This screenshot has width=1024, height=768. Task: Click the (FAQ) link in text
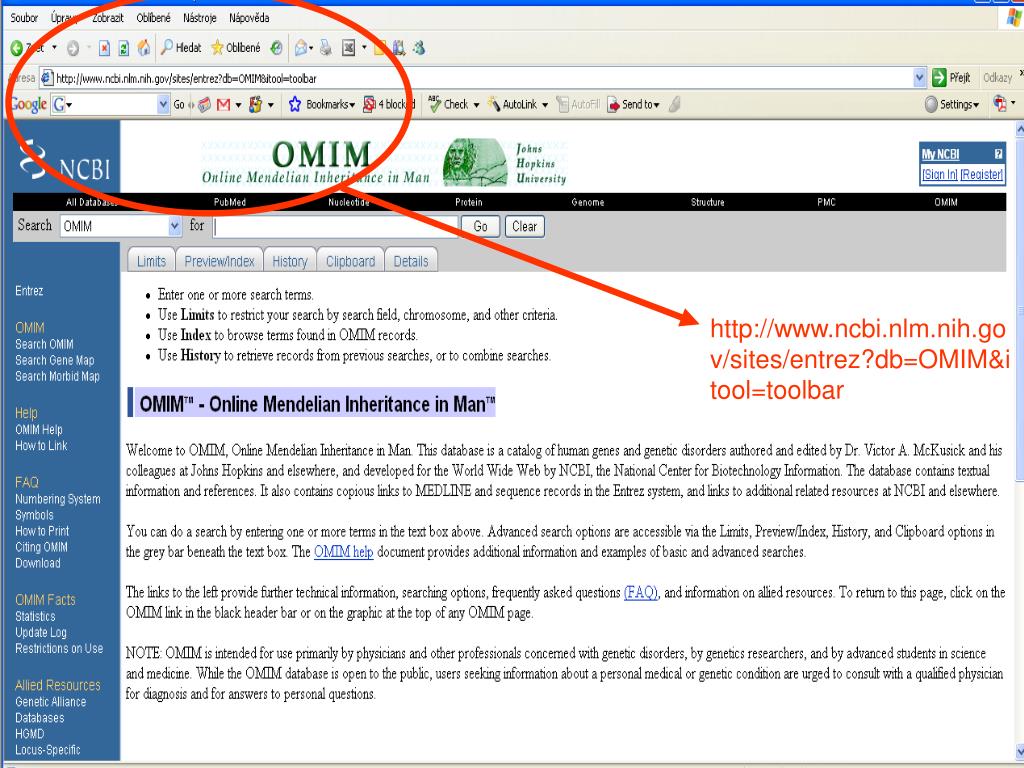coord(641,592)
